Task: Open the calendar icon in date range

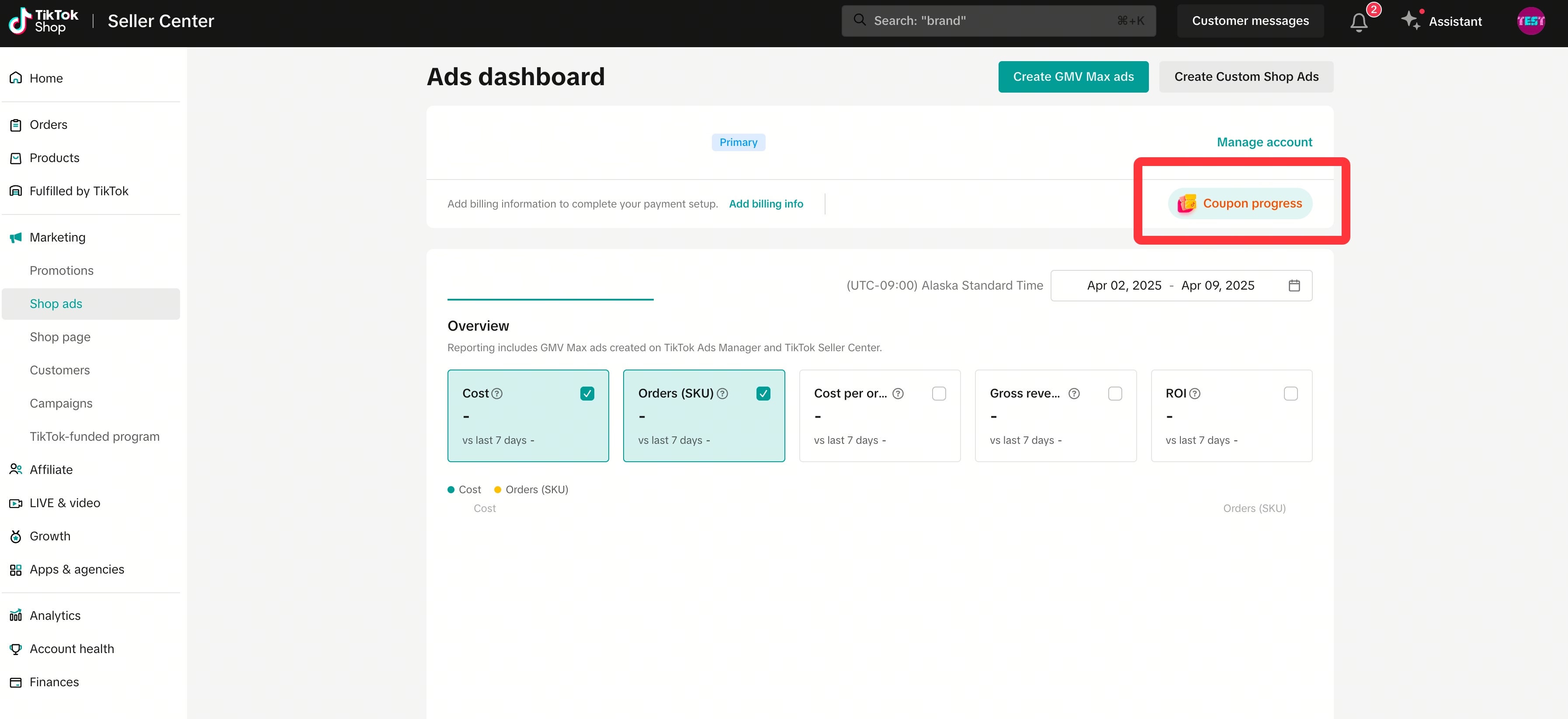Action: [x=1294, y=285]
